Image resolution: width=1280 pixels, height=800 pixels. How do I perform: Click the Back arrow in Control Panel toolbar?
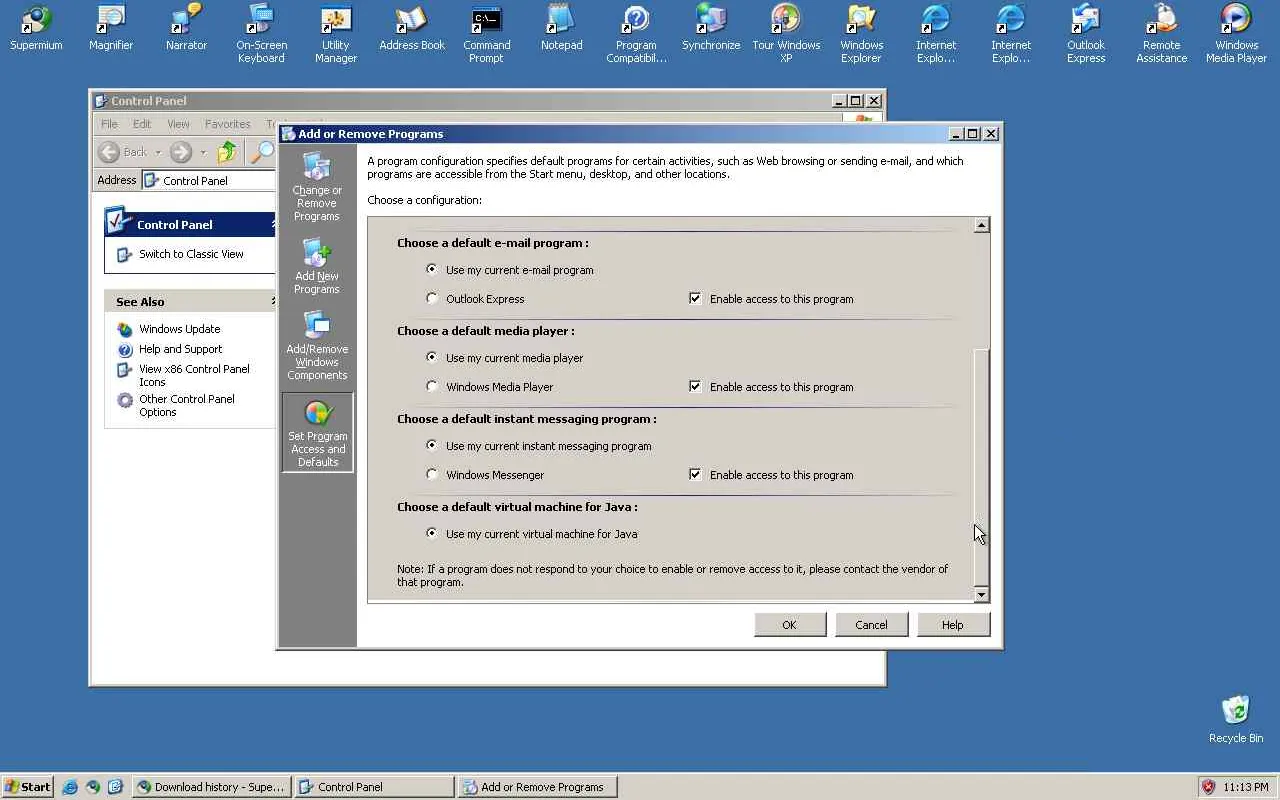tap(109, 152)
